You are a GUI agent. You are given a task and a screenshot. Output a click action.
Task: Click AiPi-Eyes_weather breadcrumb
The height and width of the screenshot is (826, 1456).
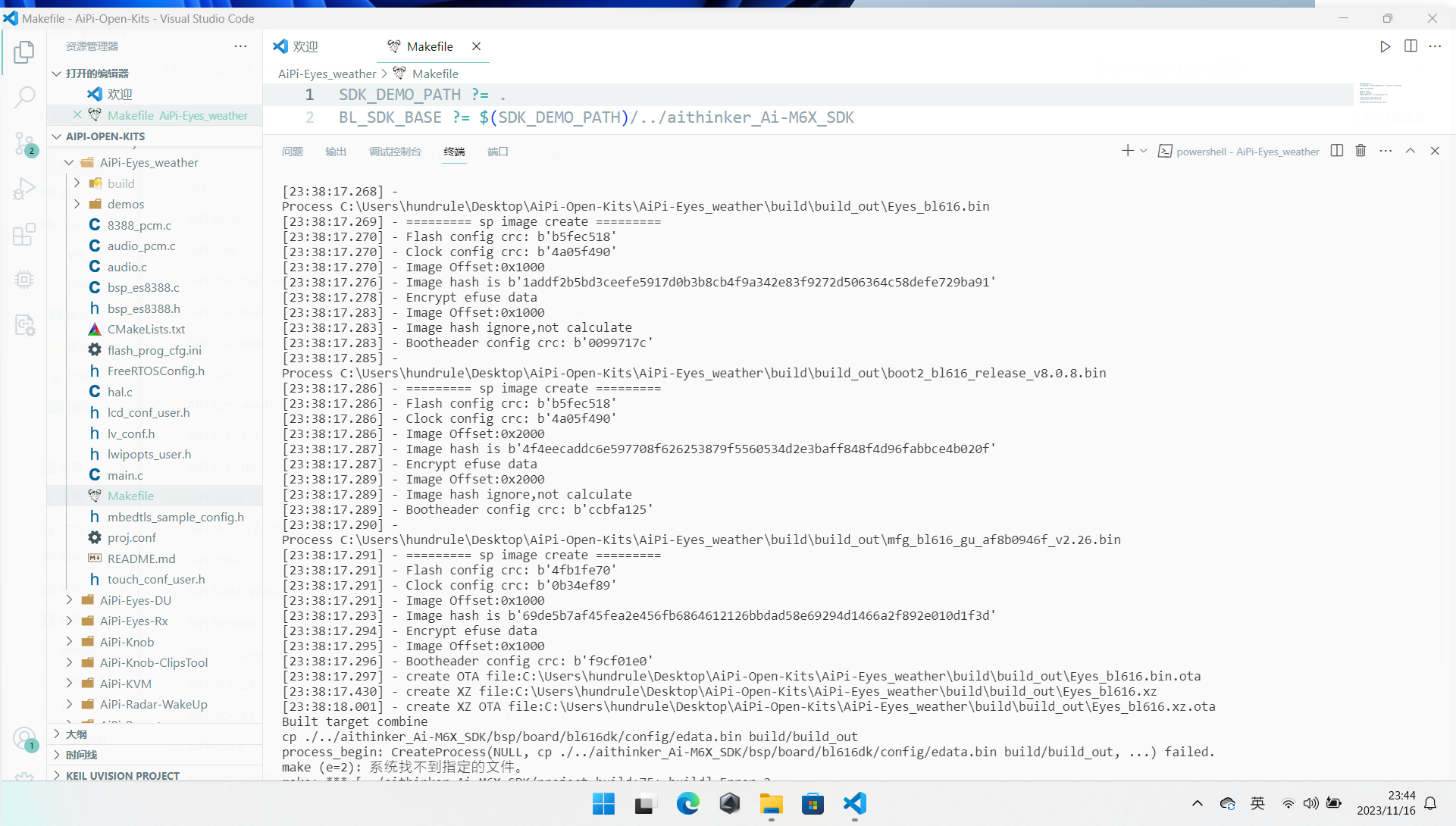[x=327, y=74]
